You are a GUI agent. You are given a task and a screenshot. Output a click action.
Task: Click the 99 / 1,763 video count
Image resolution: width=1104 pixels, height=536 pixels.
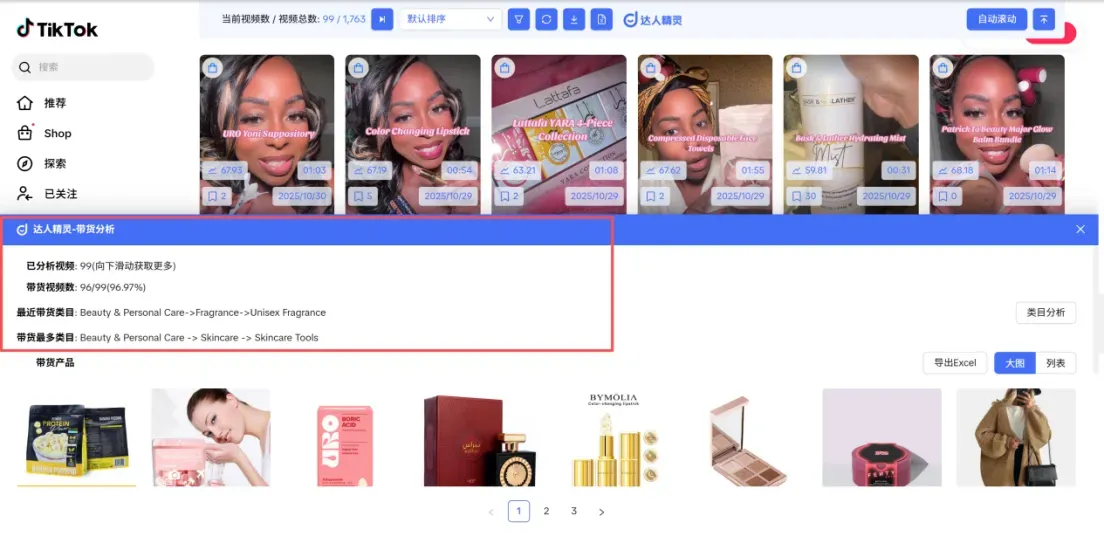pos(344,19)
